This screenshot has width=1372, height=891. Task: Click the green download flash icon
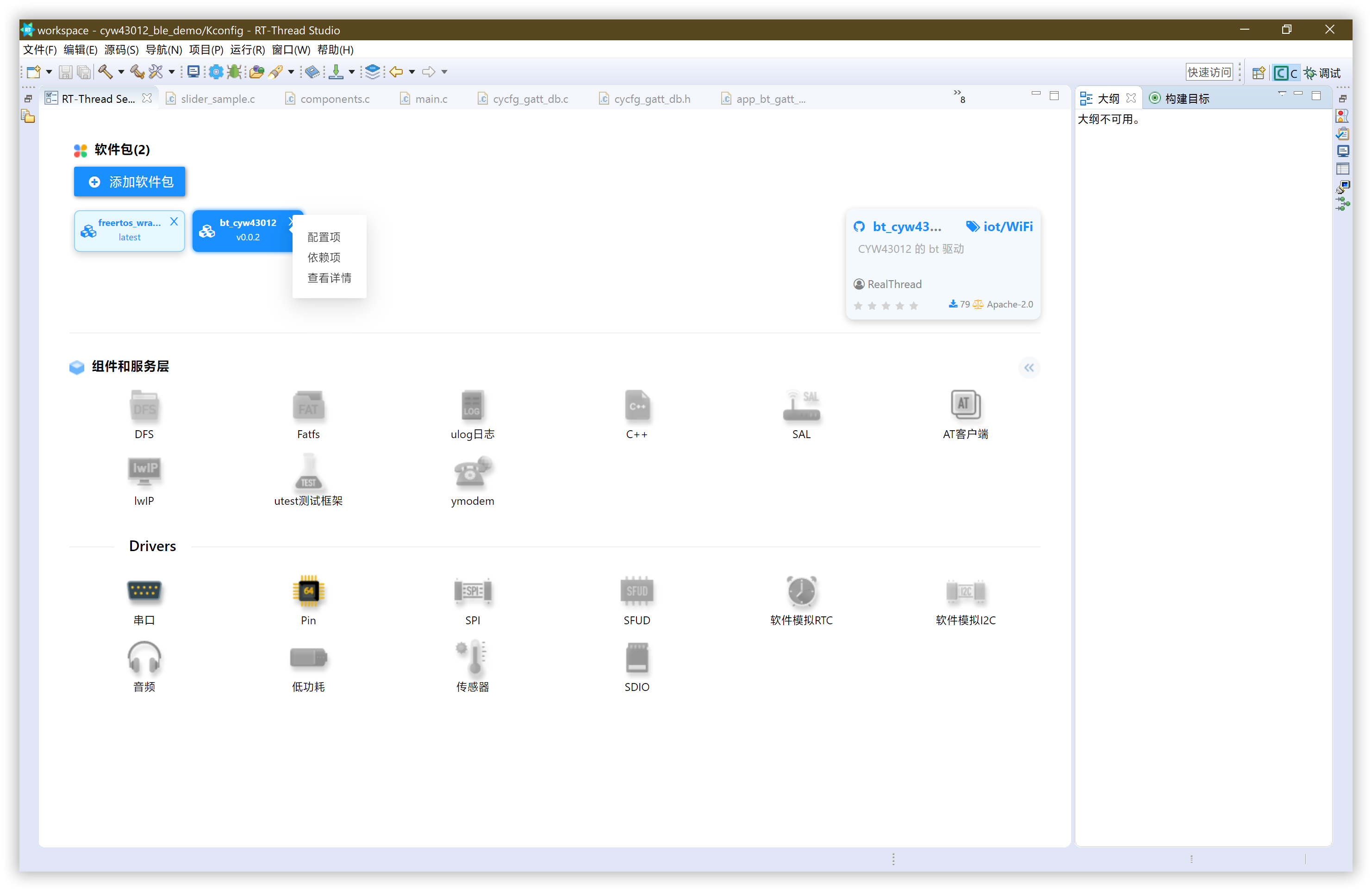336,71
